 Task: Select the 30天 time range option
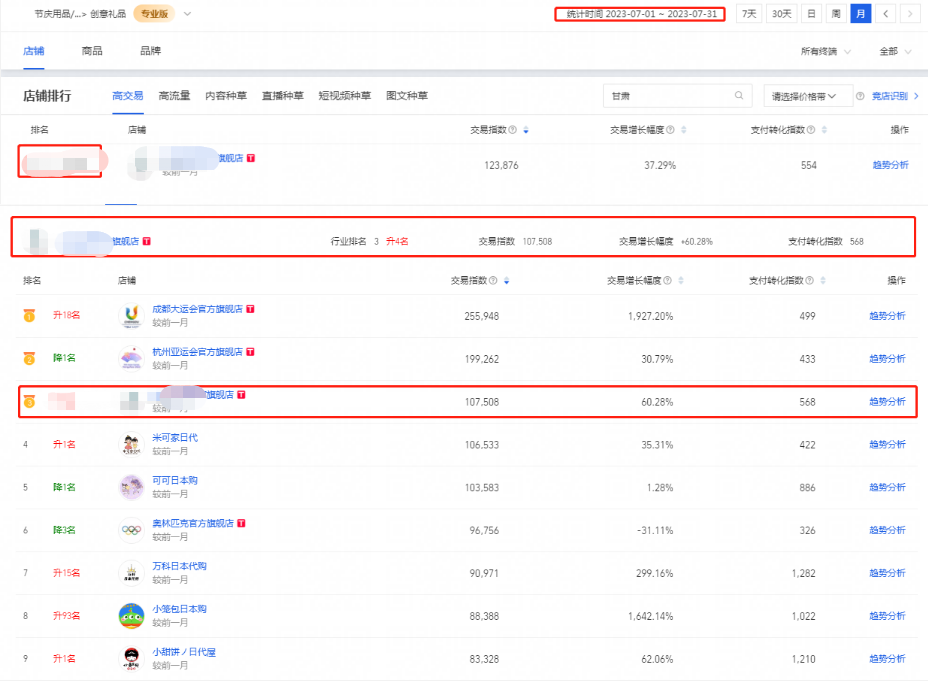click(781, 14)
